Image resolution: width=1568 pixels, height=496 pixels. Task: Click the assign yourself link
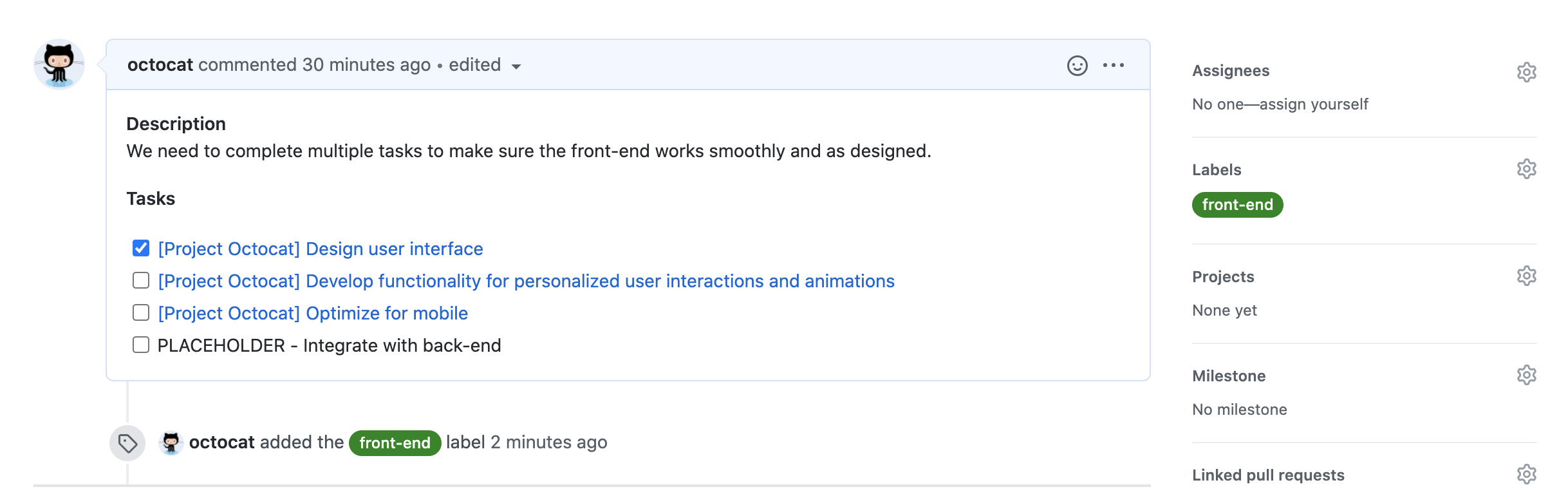[x=1313, y=104]
